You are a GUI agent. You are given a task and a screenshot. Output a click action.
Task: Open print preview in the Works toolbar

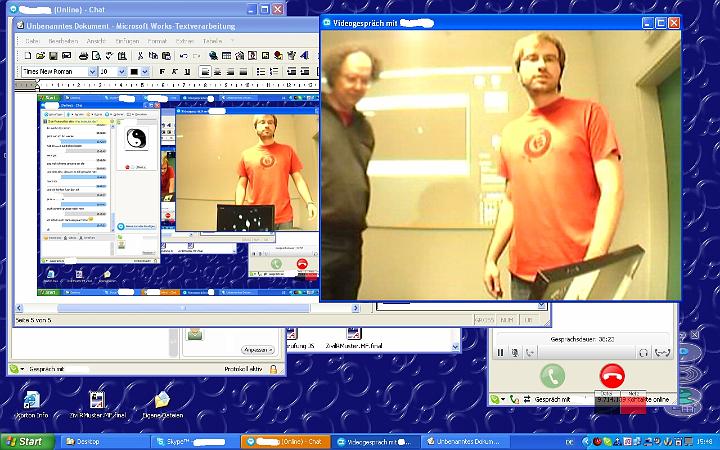tap(96, 56)
